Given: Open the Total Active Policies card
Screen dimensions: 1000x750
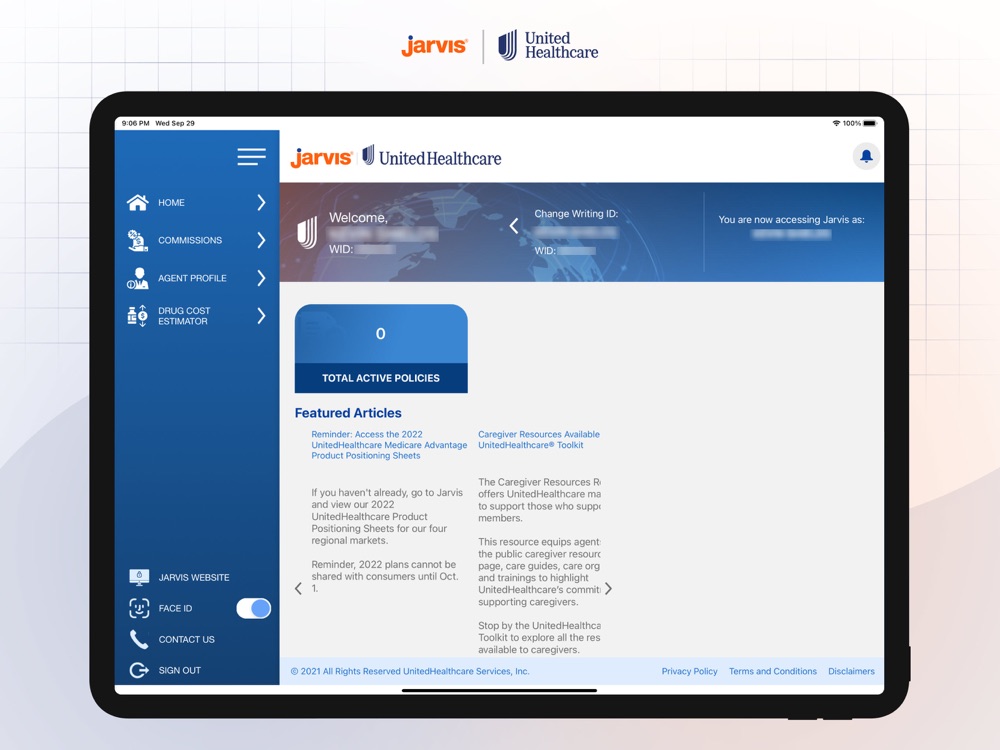Looking at the screenshot, I should click(x=381, y=348).
